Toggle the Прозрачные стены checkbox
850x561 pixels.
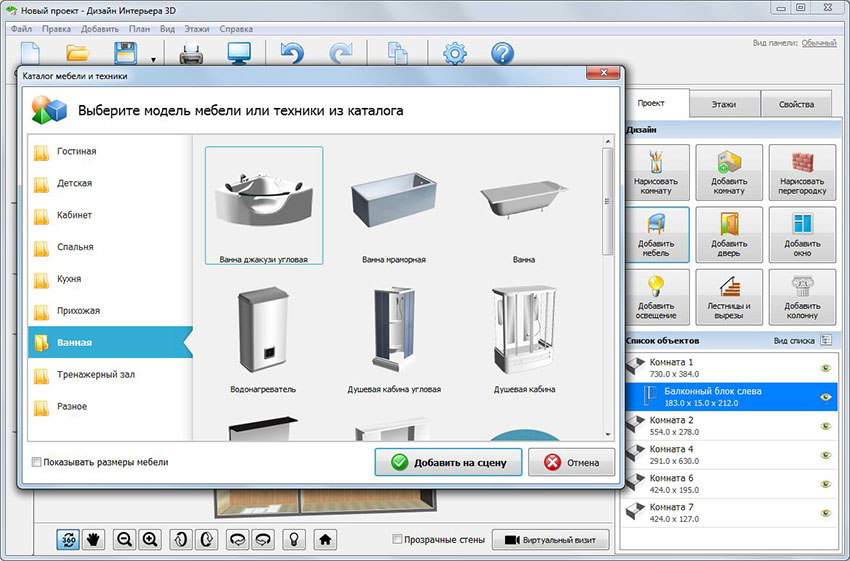coord(397,539)
